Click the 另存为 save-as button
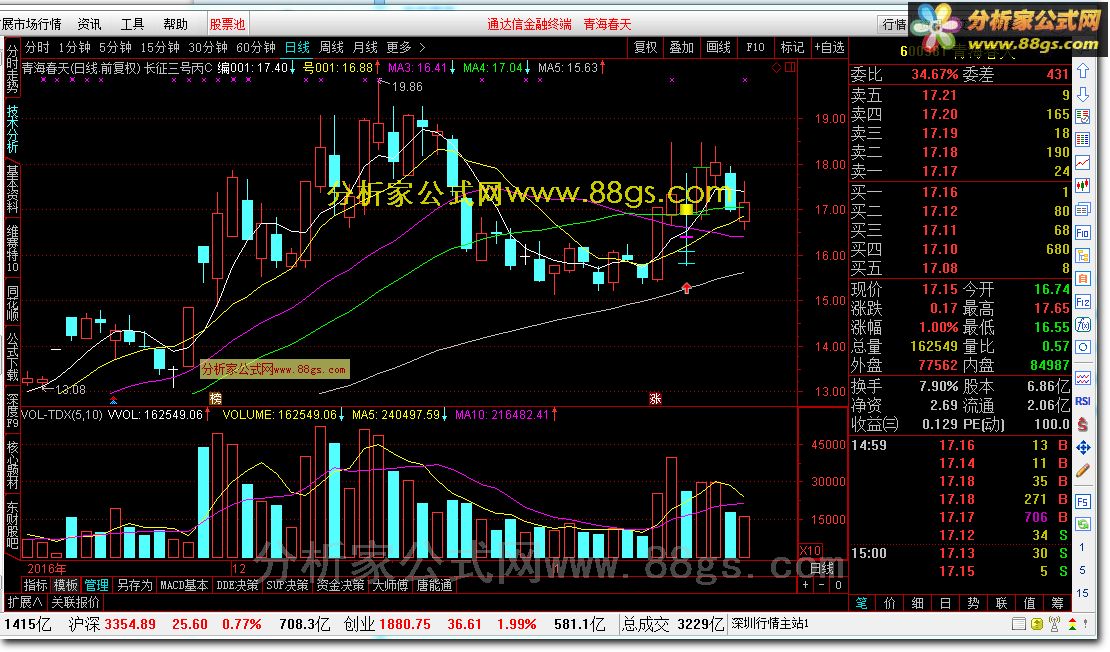The width and height of the screenshot is (1110, 652). click(134, 585)
